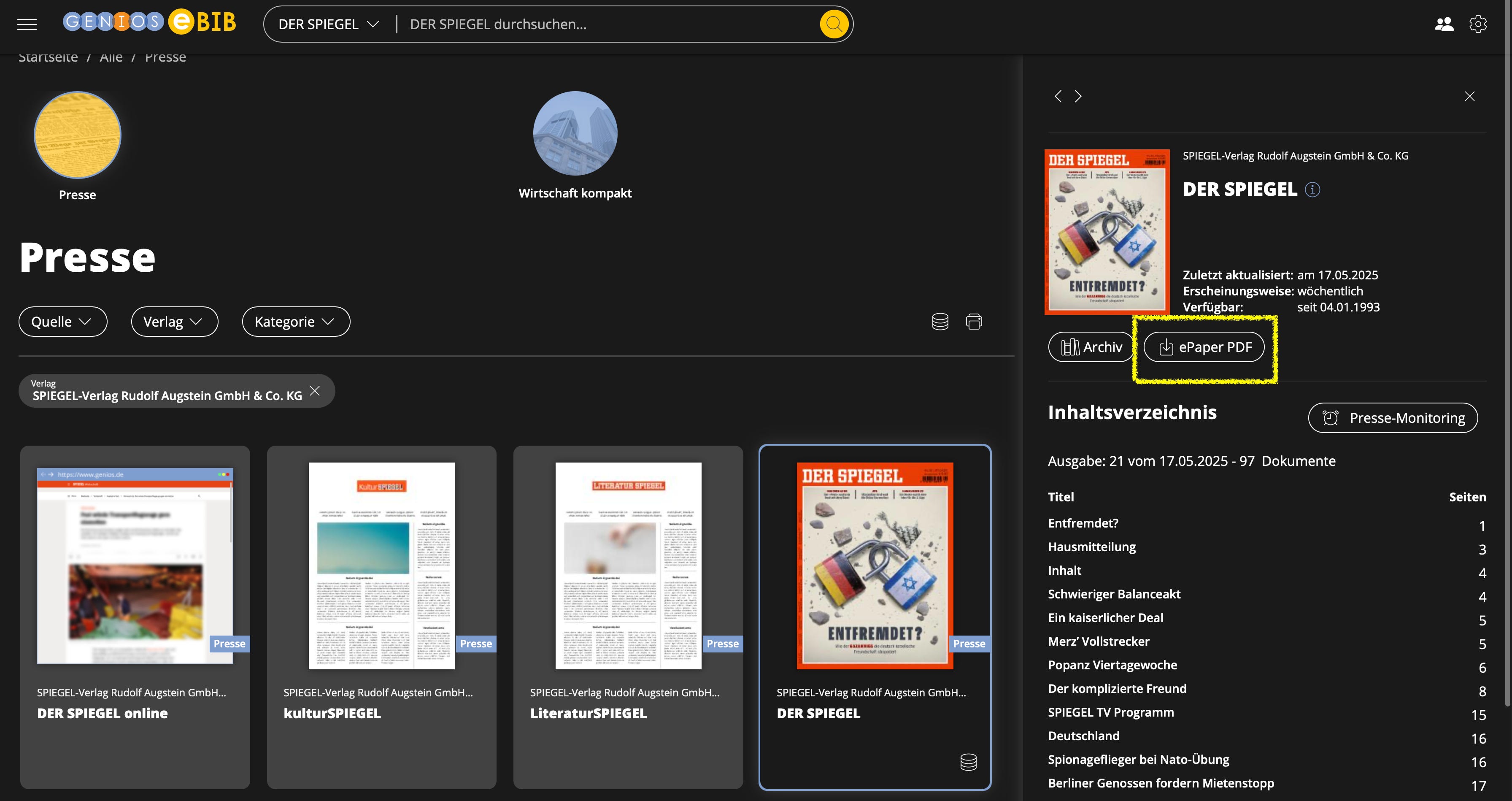
Task: Click database icon on DER SPIEGEL card
Action: point(968,762)
